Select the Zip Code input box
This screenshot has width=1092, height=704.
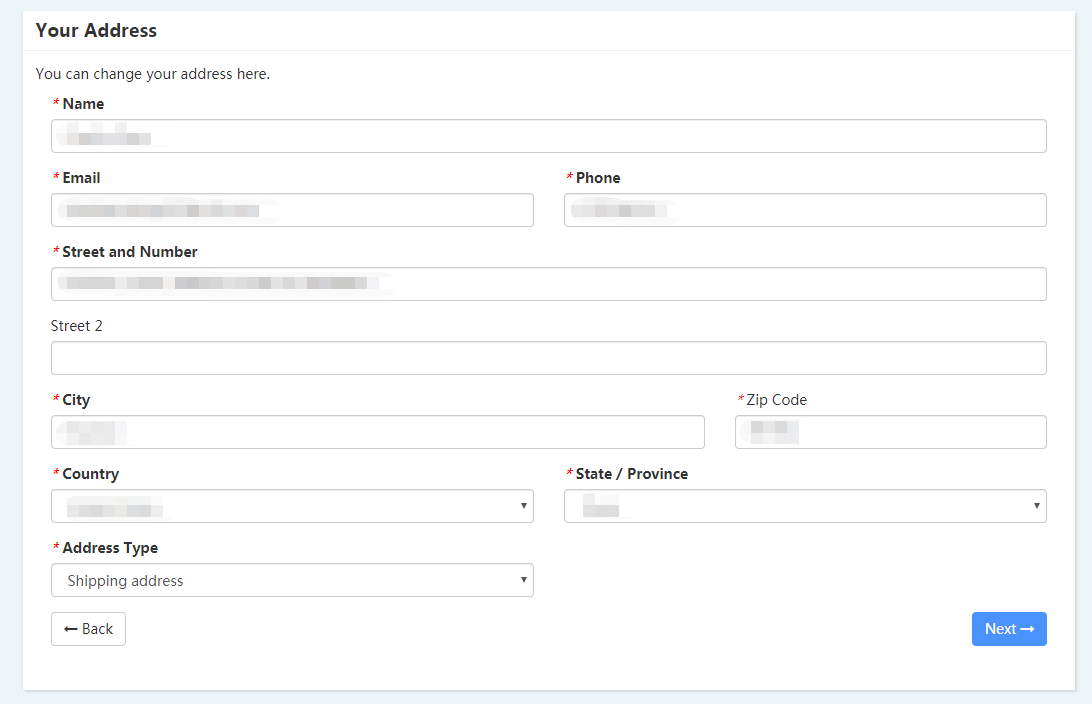[x=890, y=432]
